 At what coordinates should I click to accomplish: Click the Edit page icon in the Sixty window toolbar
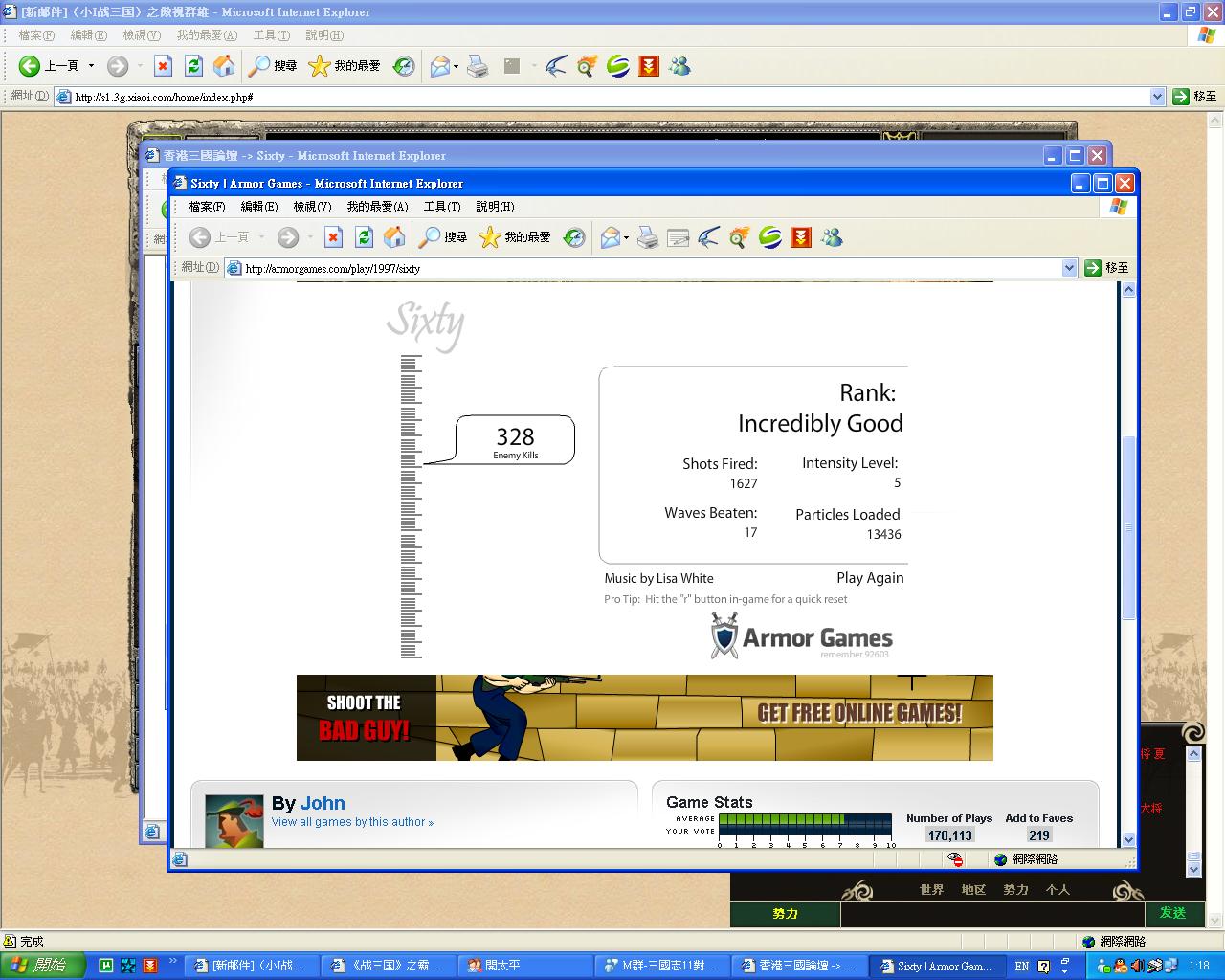679,237
